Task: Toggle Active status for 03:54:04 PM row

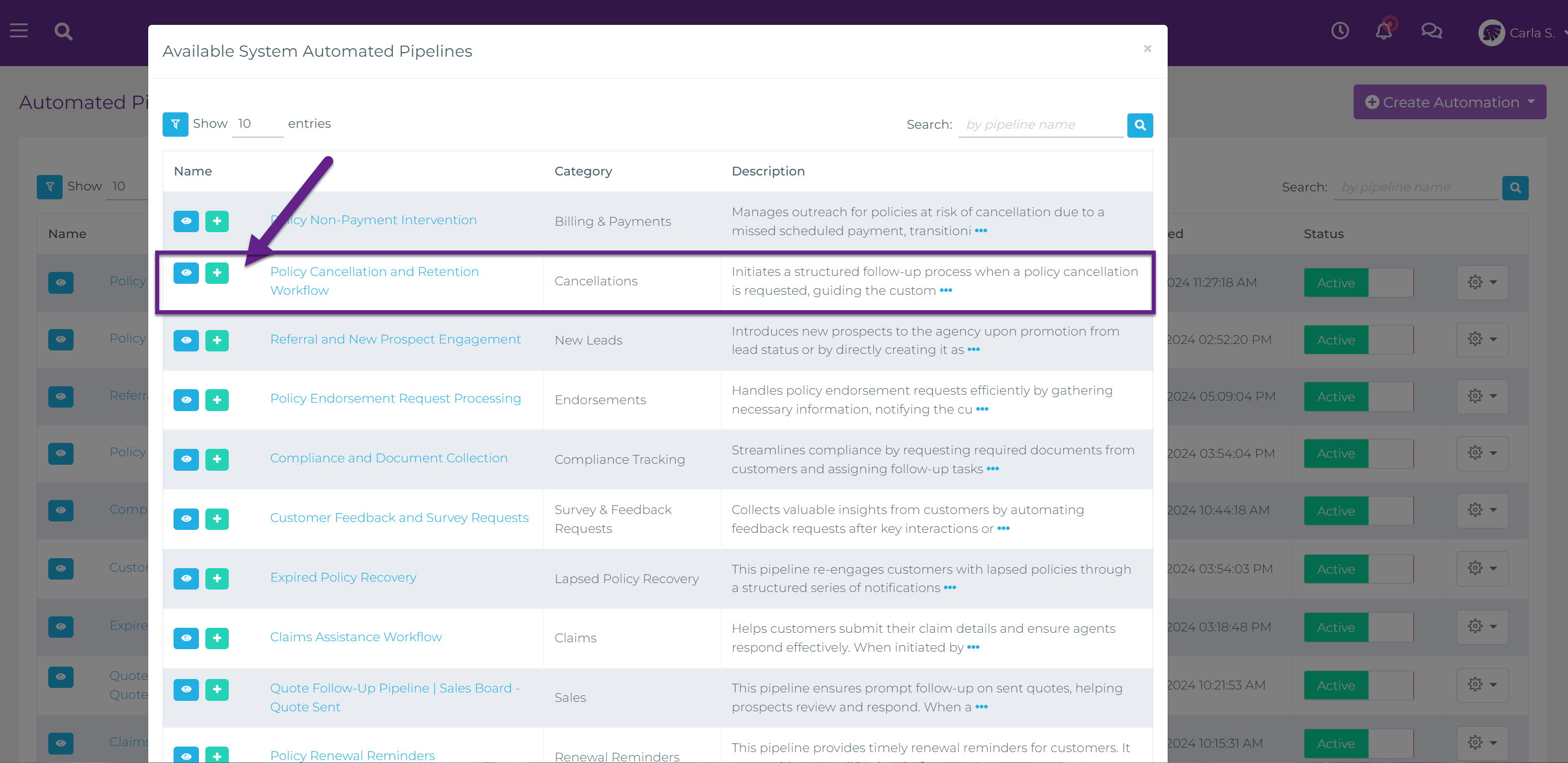Action: pos(1359,454)
